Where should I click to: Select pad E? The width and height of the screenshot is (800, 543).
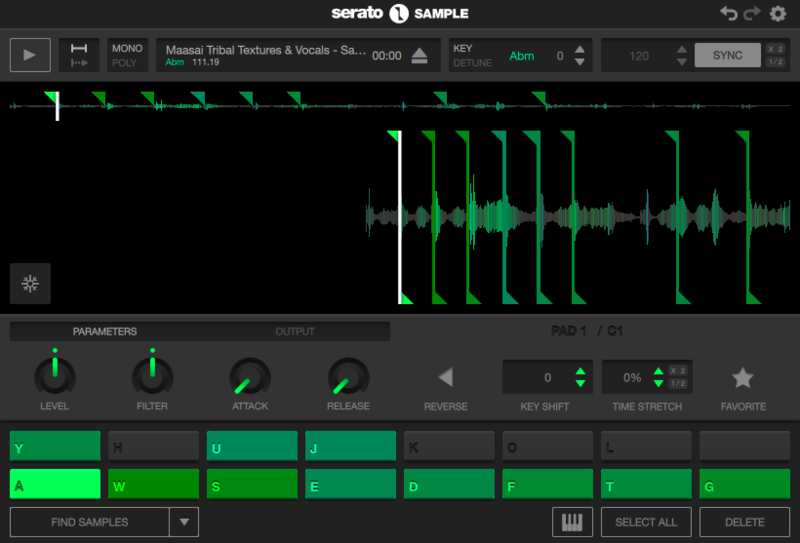(x=351, y=484)
